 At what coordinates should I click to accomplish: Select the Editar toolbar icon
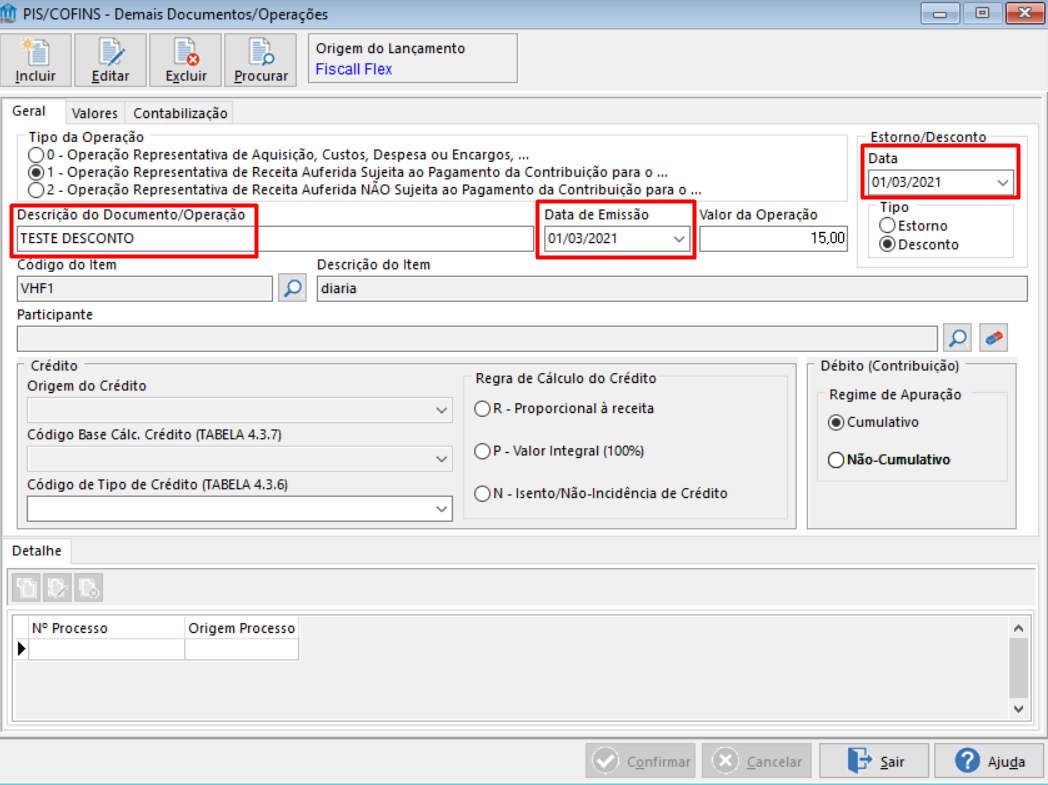[110, 60]
